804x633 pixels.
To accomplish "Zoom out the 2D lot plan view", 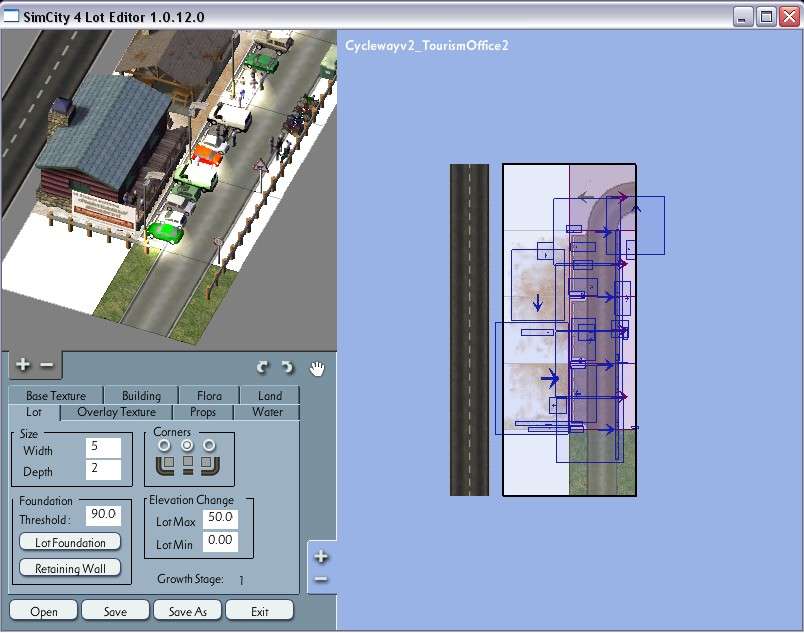I will (321, 579).
